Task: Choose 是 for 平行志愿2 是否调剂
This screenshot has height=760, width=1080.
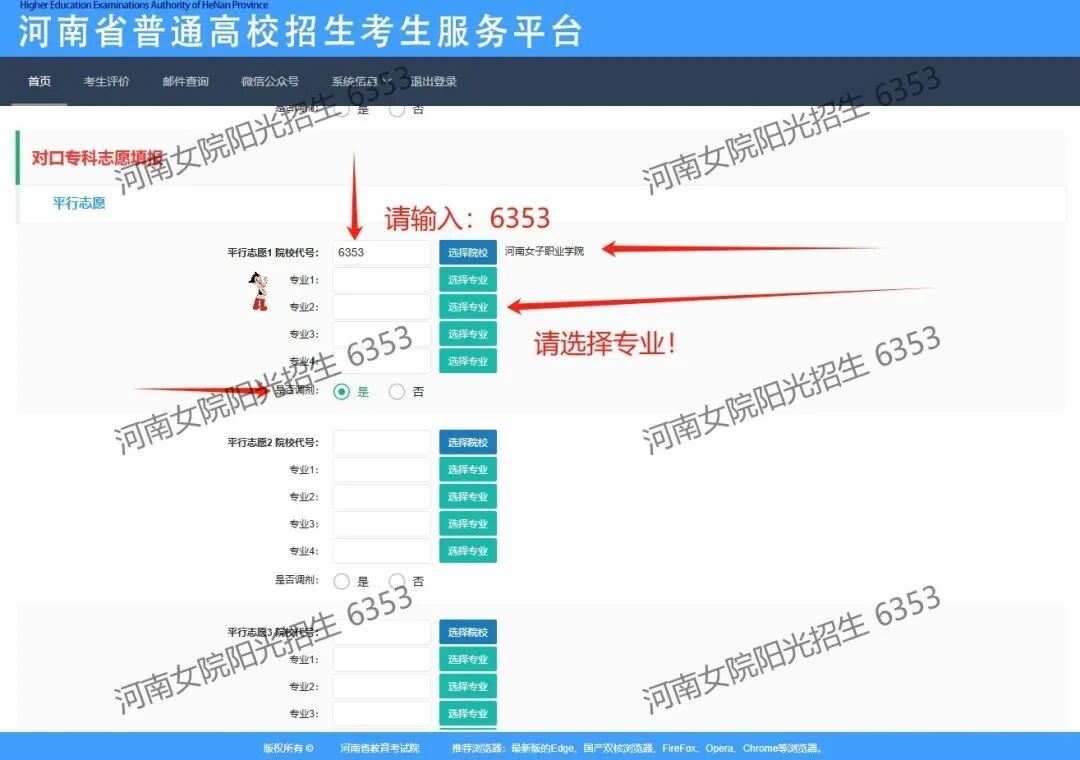Action: (x=342, y=581)
